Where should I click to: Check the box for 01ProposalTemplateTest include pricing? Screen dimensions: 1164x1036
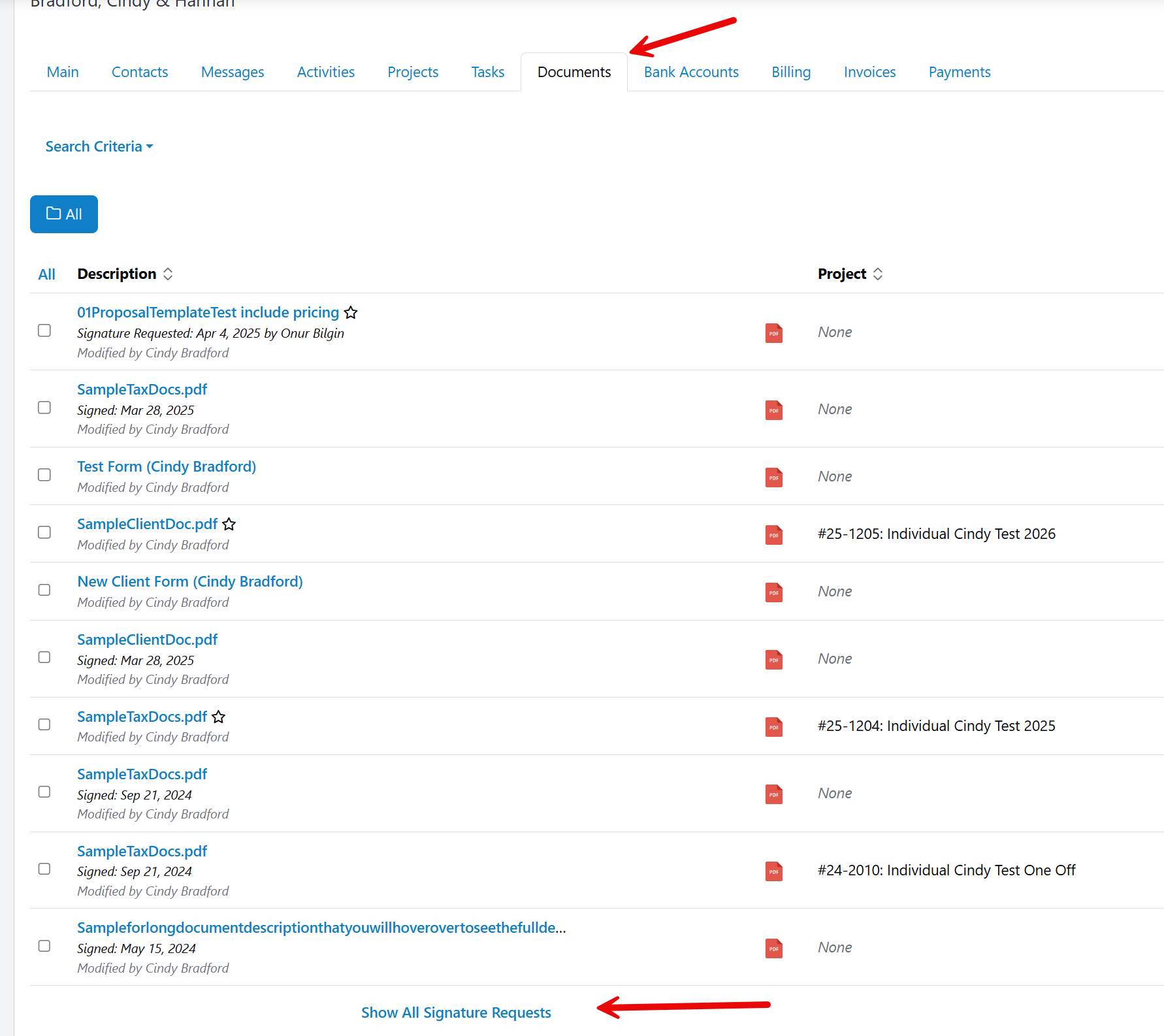click(44, 331)
